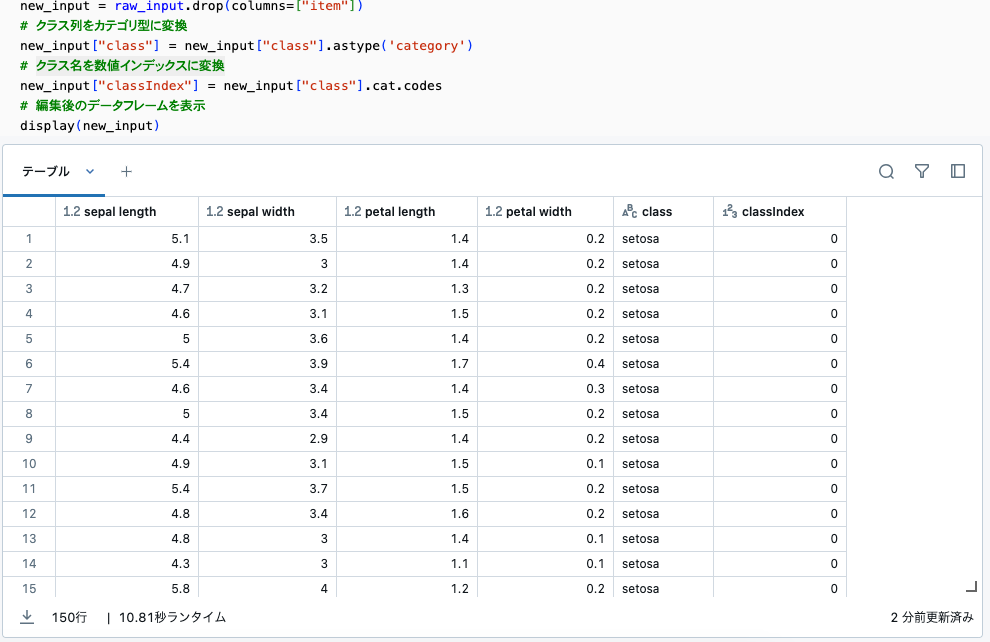This screenshot has height=642, width=990.
Task: Select the テーブル tab
Action: point(46,171)
